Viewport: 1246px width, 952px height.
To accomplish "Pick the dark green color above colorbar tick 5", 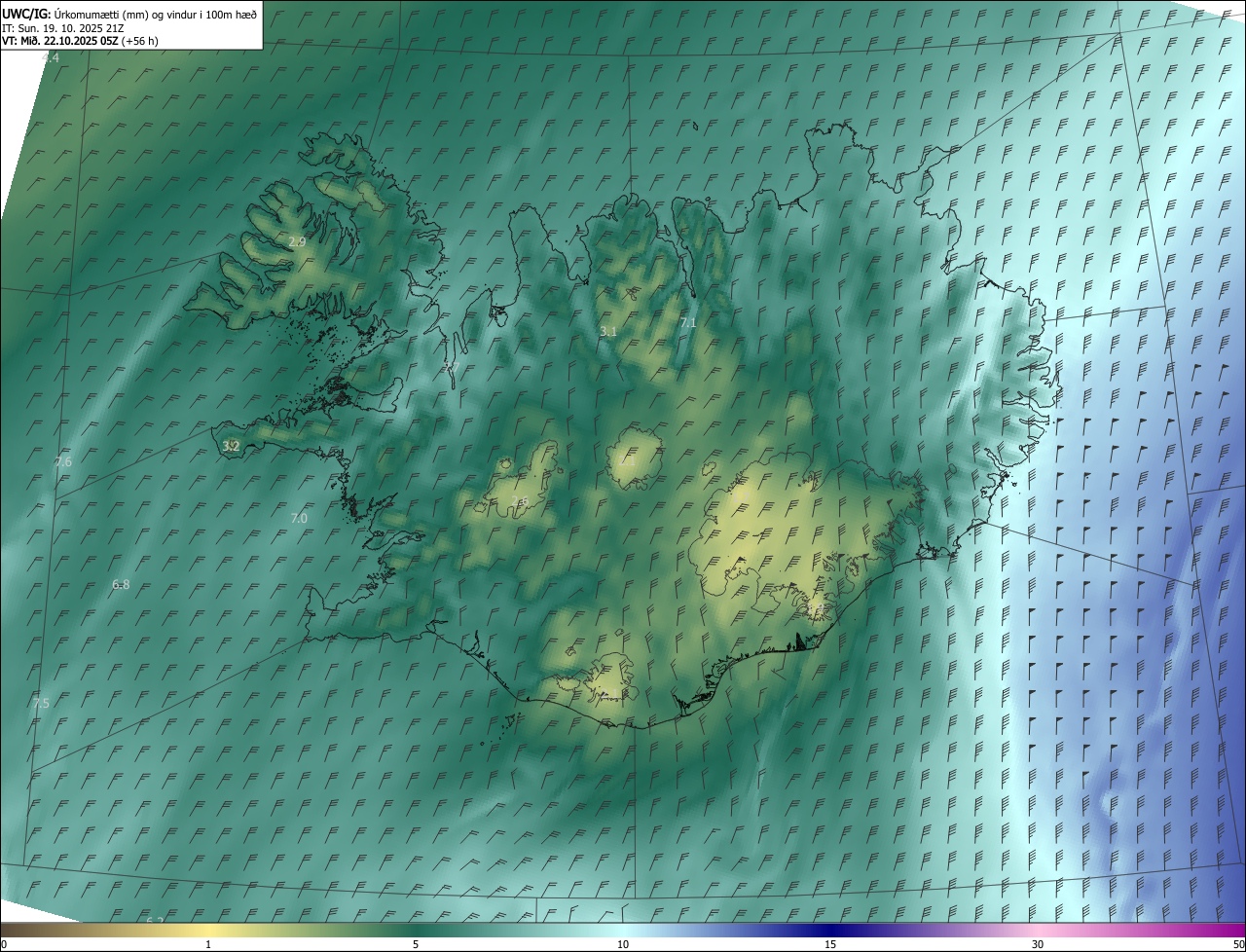I will 416,931.
